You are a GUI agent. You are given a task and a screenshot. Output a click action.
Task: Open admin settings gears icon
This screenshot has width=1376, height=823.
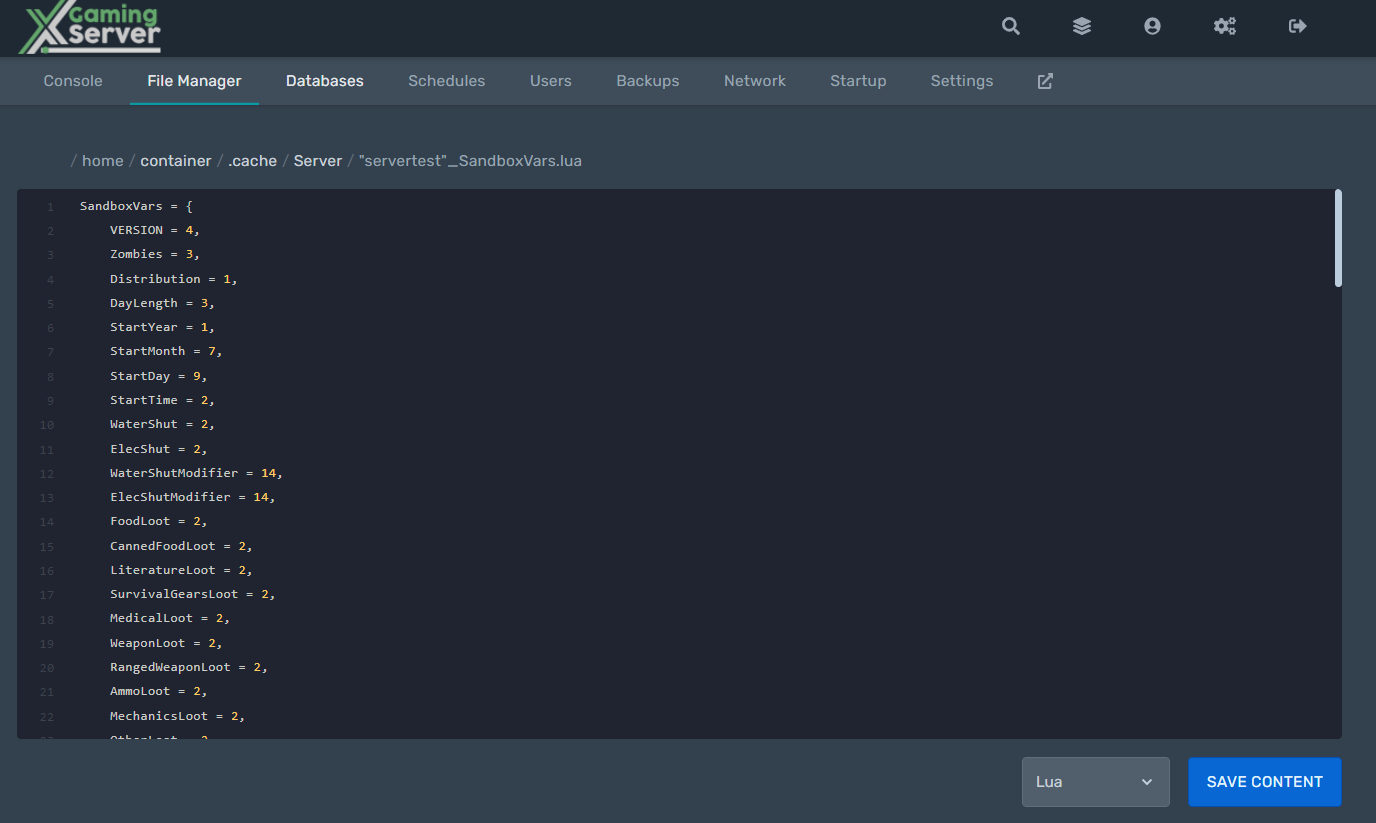pos(1225,27)
